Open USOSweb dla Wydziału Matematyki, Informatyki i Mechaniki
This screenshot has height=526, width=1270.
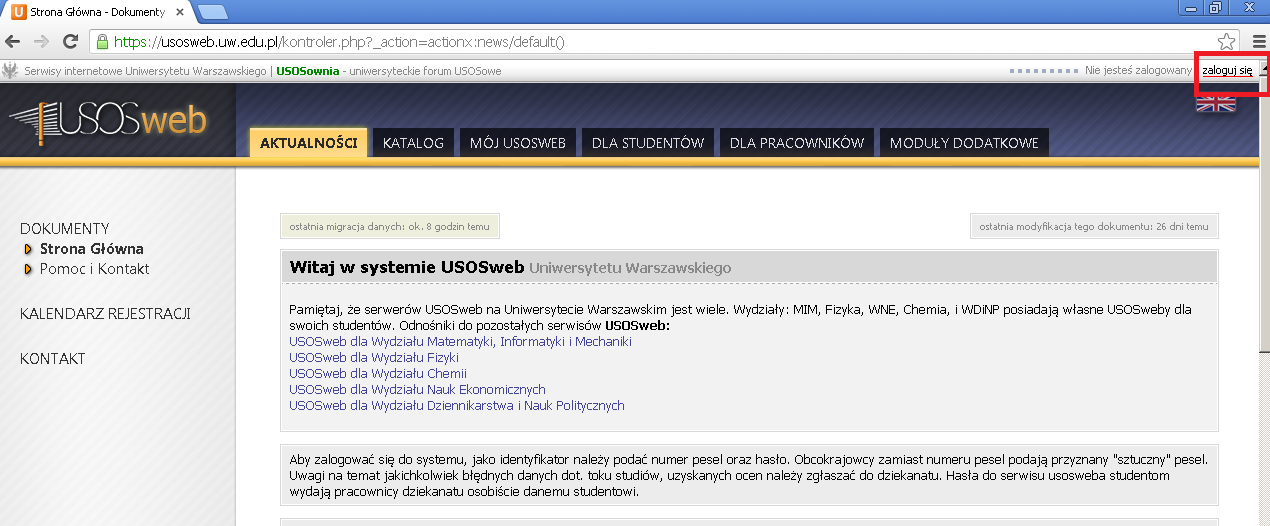(x=460, y=342)
